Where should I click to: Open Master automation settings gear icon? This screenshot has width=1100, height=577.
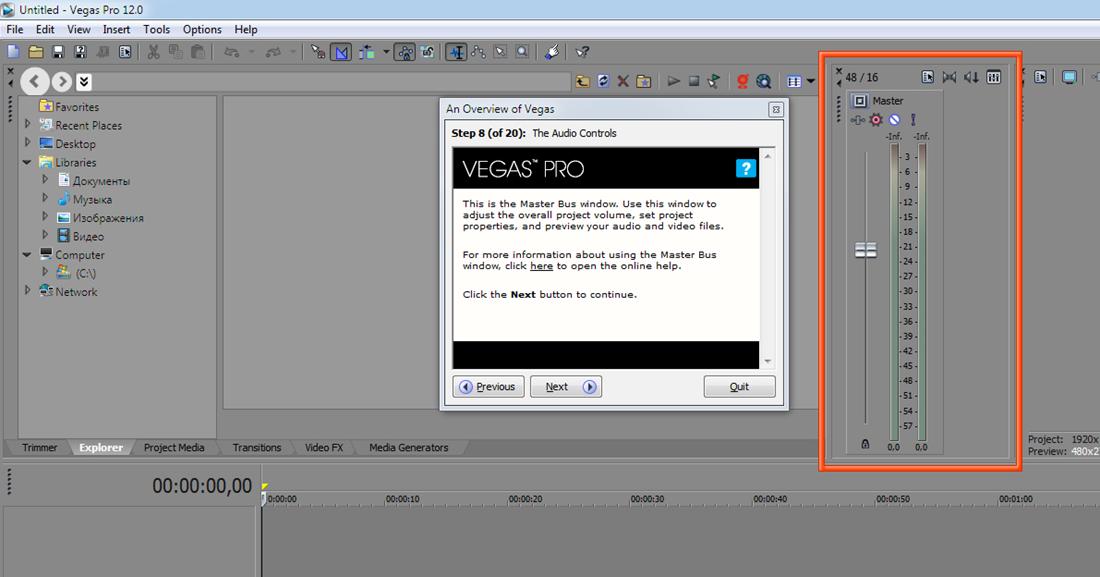point(876,120)
